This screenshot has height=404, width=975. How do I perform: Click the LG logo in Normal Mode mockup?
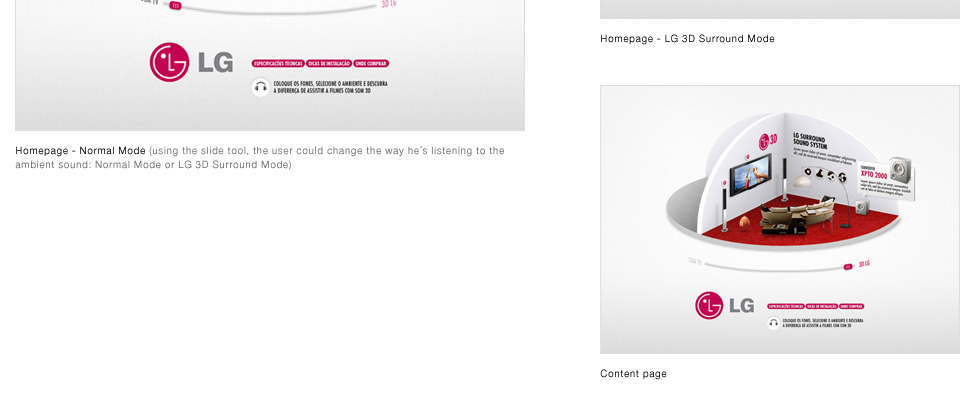point(192,62)
